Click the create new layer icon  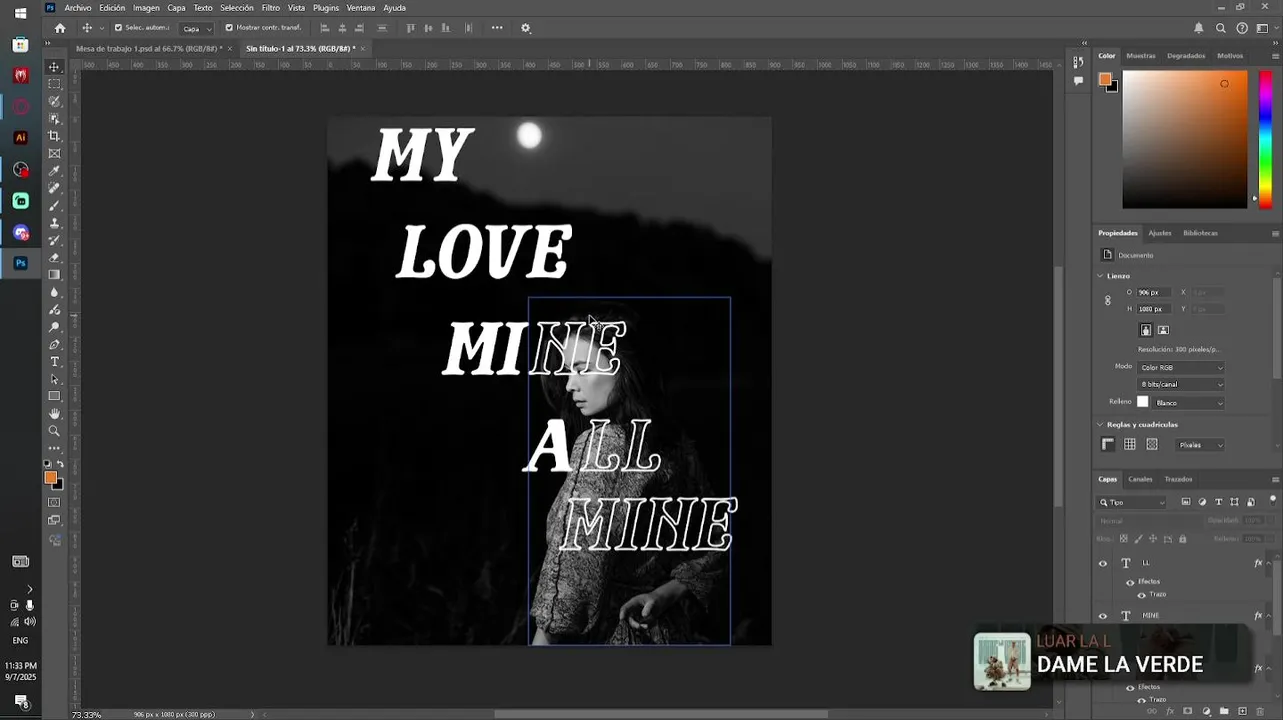click(1243, 711)
